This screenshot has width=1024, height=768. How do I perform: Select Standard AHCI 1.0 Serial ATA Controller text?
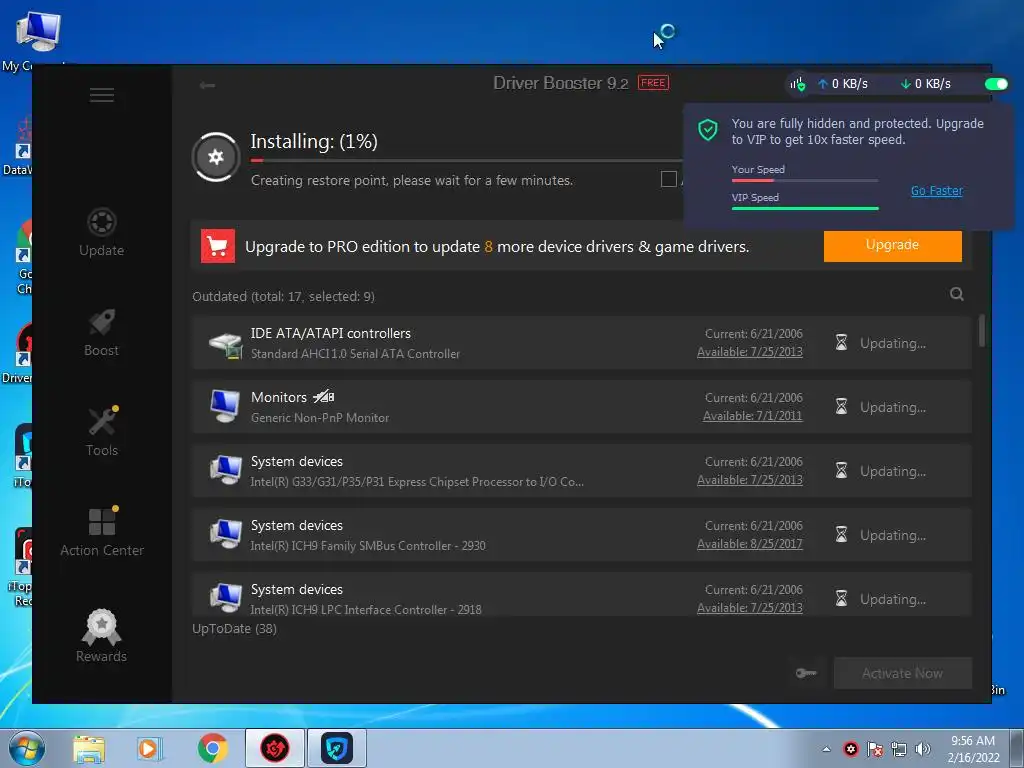click(x=355, y=354)
